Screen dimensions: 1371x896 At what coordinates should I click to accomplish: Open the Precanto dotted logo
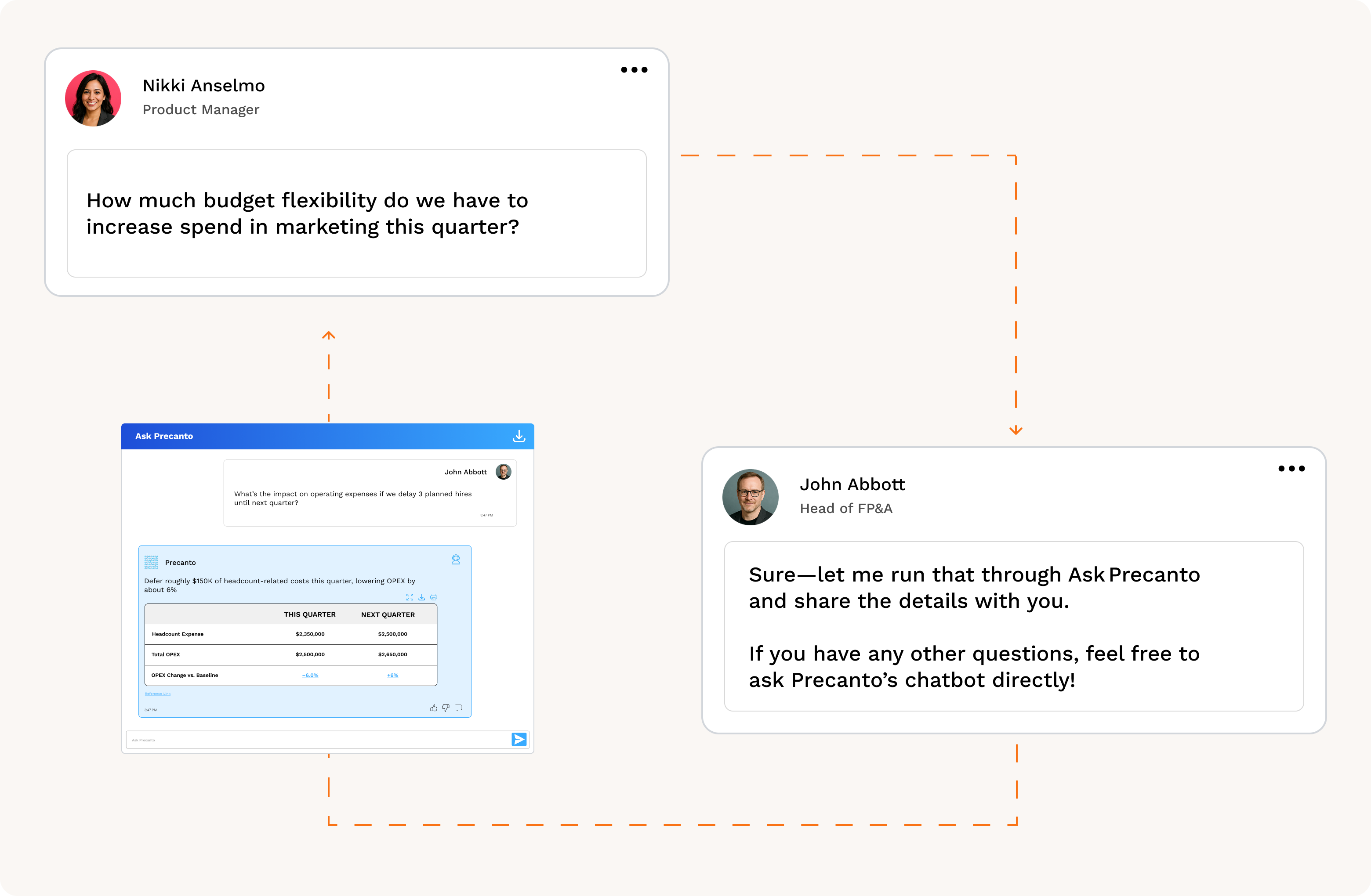coord(151,562)
